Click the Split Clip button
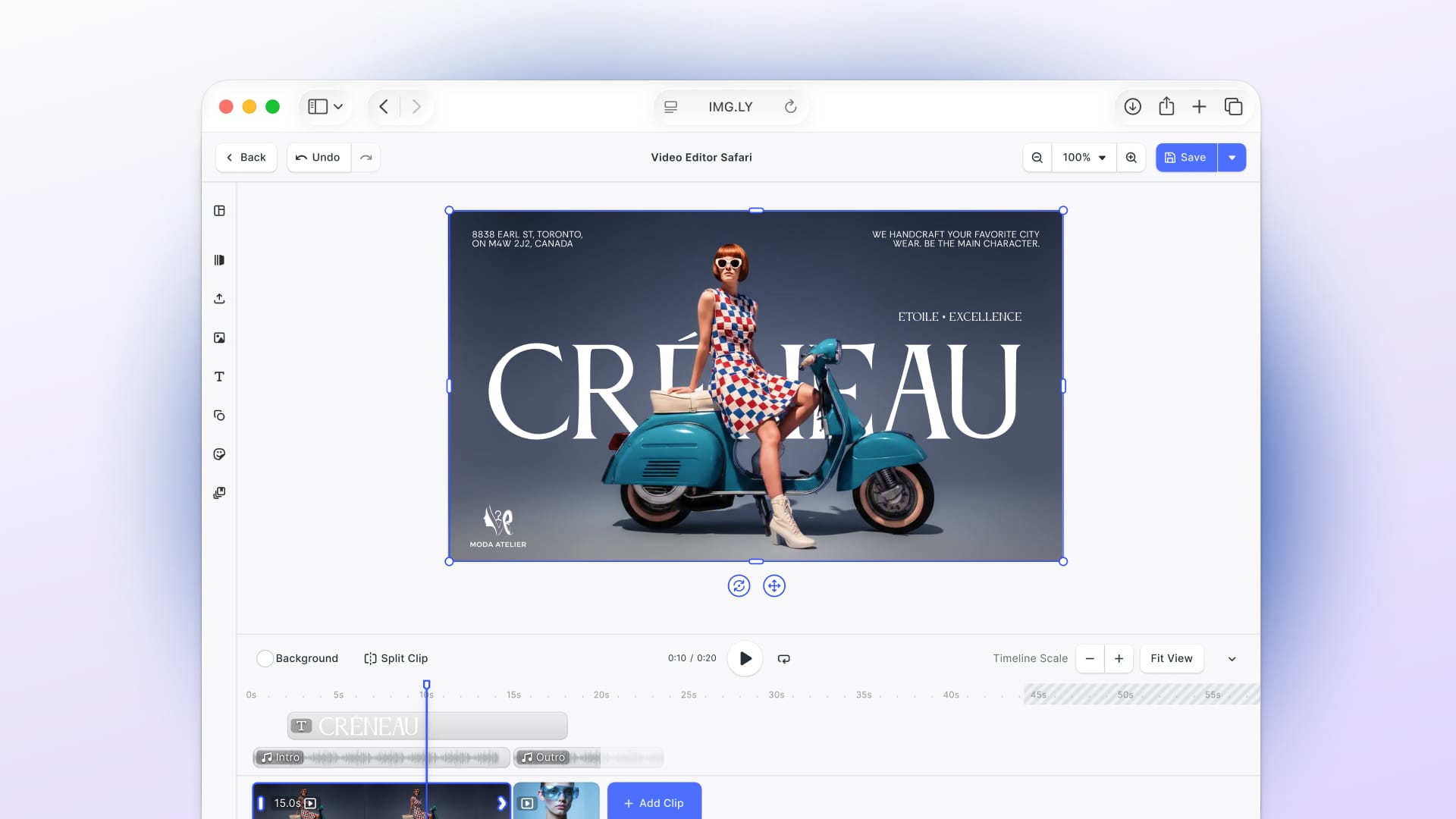1456x819 pixels. [396, 659]
